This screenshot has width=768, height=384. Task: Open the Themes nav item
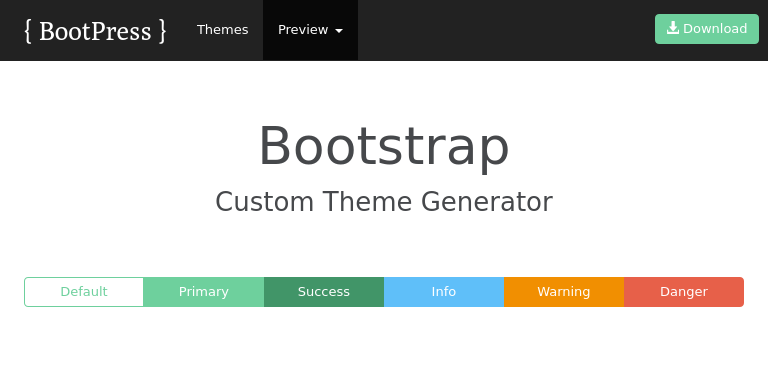(x=222, y=30)
